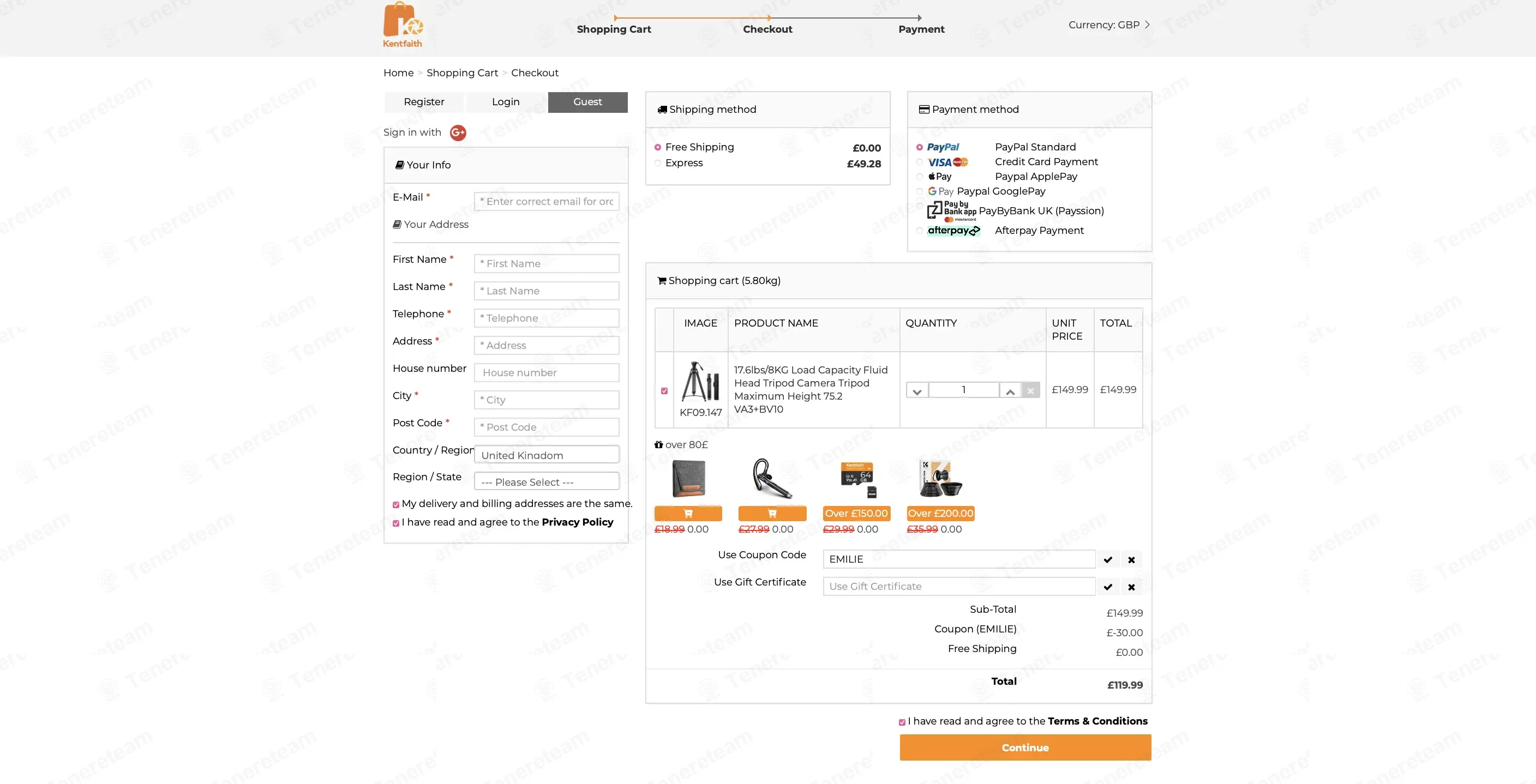Choose PayByBank UK (Payssion) radio

tap(920, 206)
